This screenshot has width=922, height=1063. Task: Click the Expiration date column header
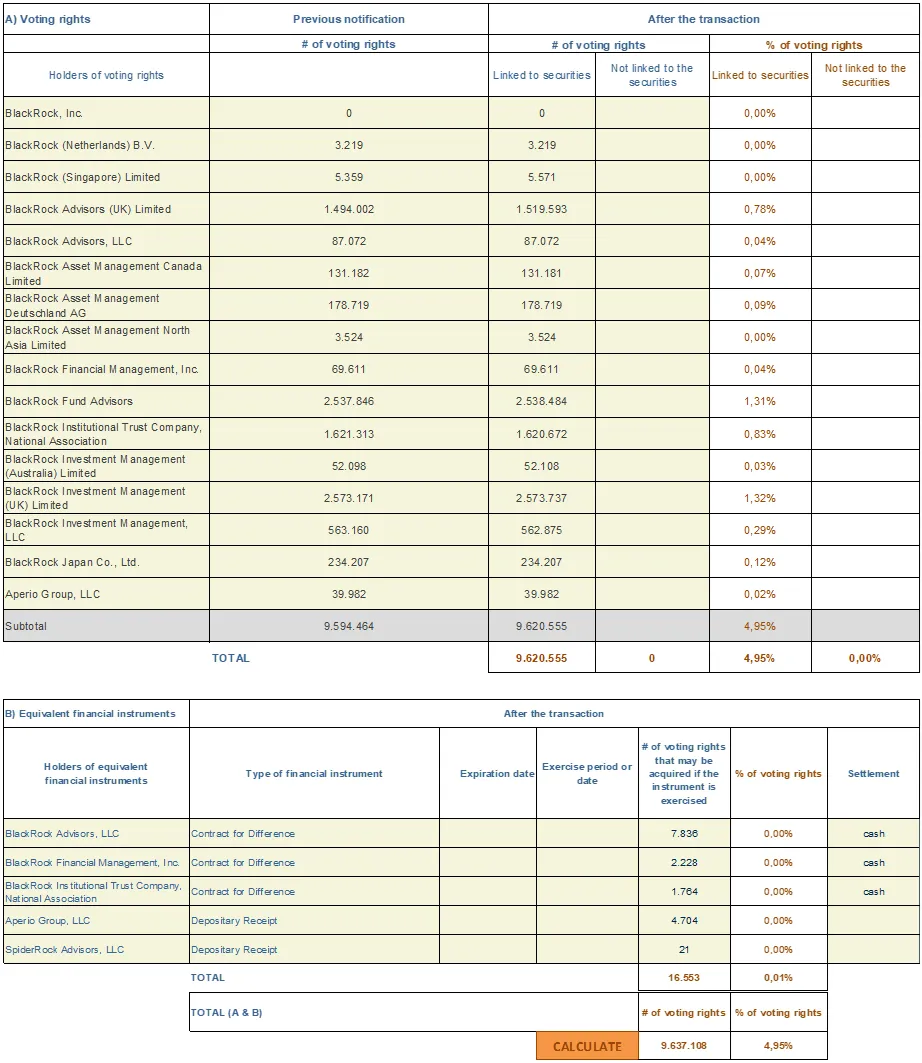[487, 773]
